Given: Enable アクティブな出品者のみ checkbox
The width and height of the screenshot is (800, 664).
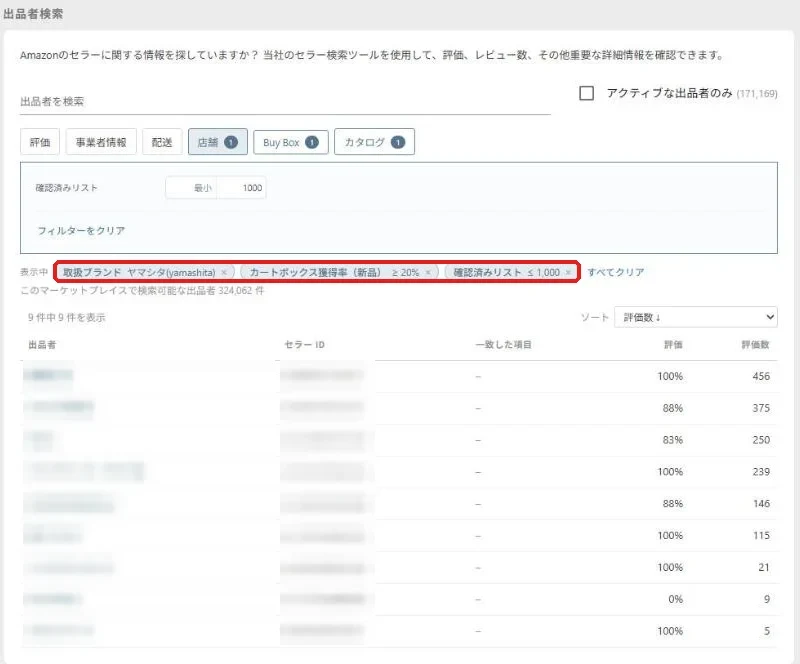Looking at the screenshot, I should coord(586,93).
